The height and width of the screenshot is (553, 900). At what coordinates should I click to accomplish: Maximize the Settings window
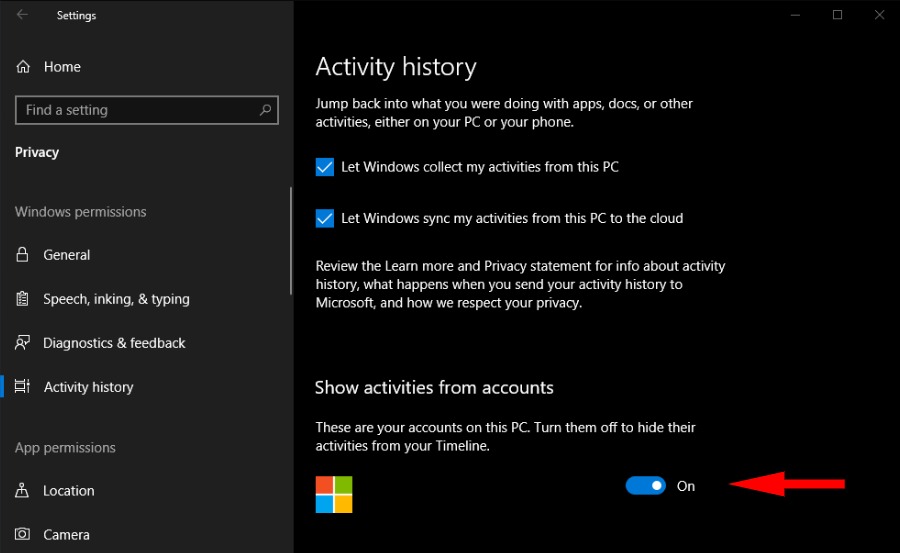[837, 15]
